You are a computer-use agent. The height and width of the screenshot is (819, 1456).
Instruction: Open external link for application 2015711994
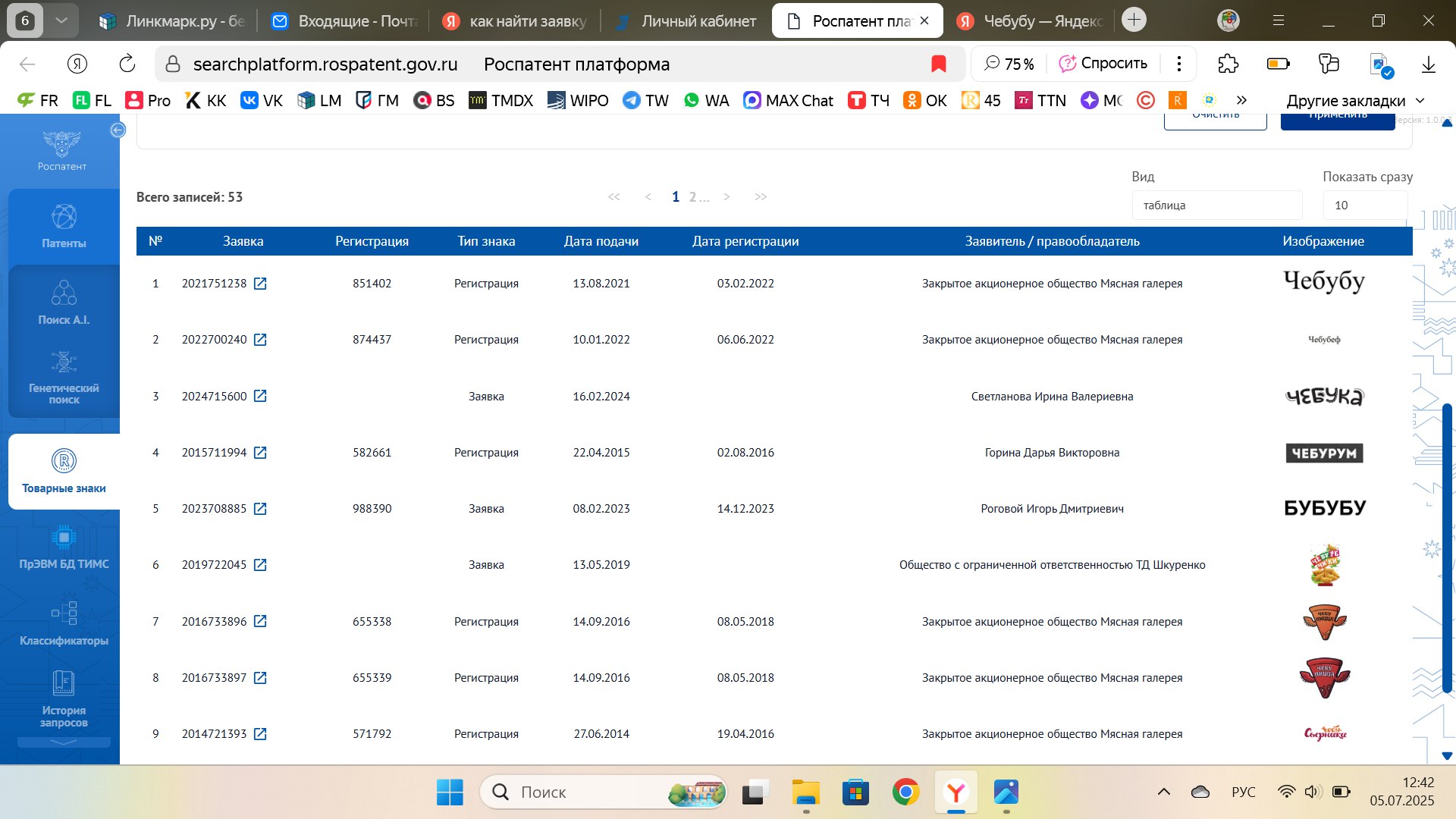coord(260,453)
